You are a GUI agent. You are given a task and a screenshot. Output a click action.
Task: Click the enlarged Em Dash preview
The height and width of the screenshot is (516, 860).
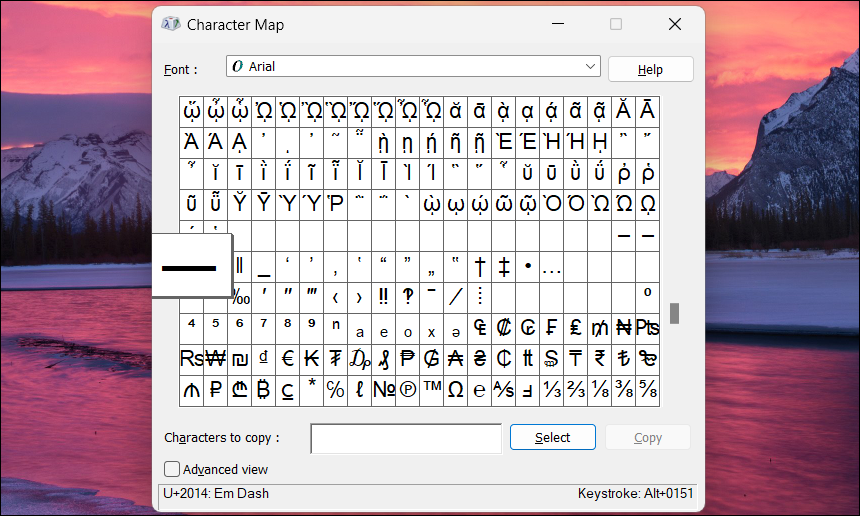190,267
